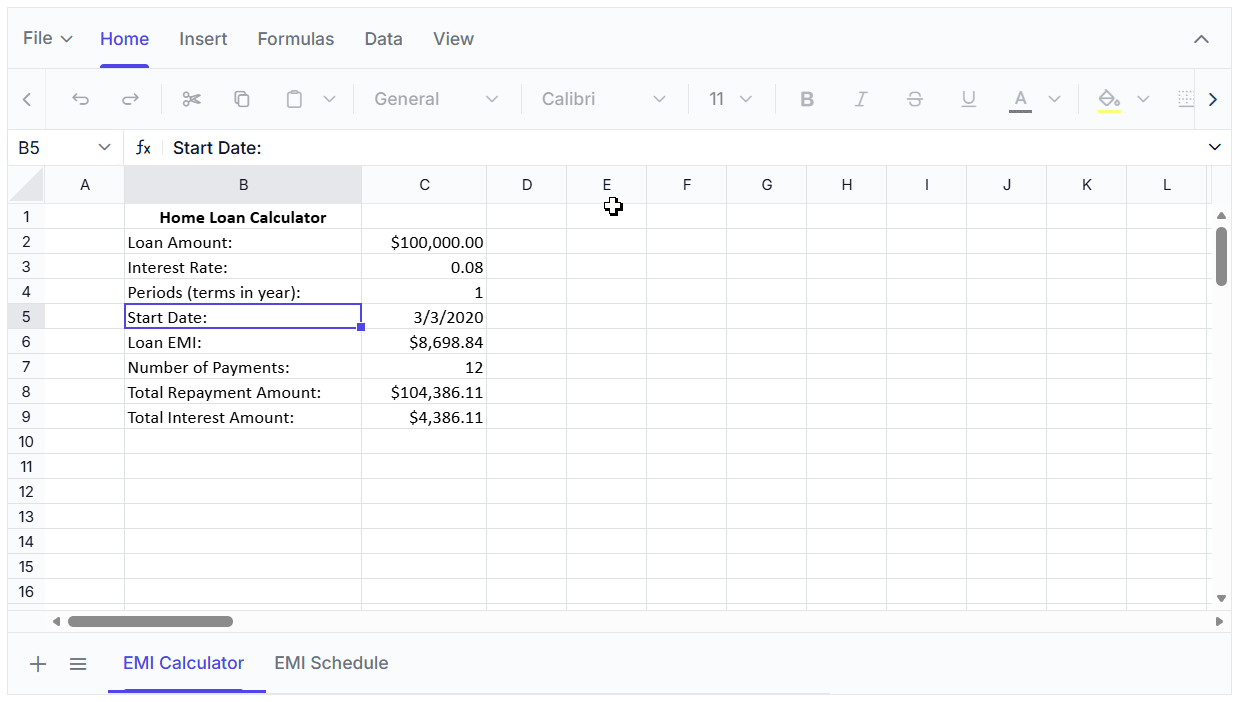Open the list of all sheets icon
This screenshot has width=1238, height=702.
(78, 664)
